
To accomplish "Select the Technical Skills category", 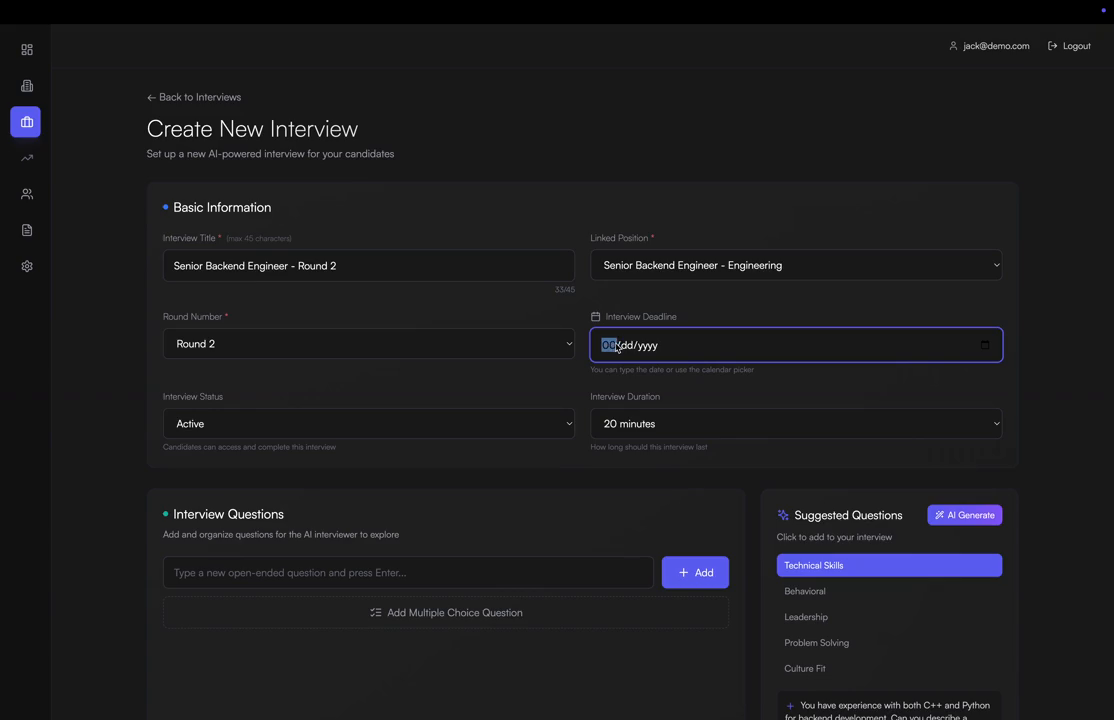I will (889, 566).
